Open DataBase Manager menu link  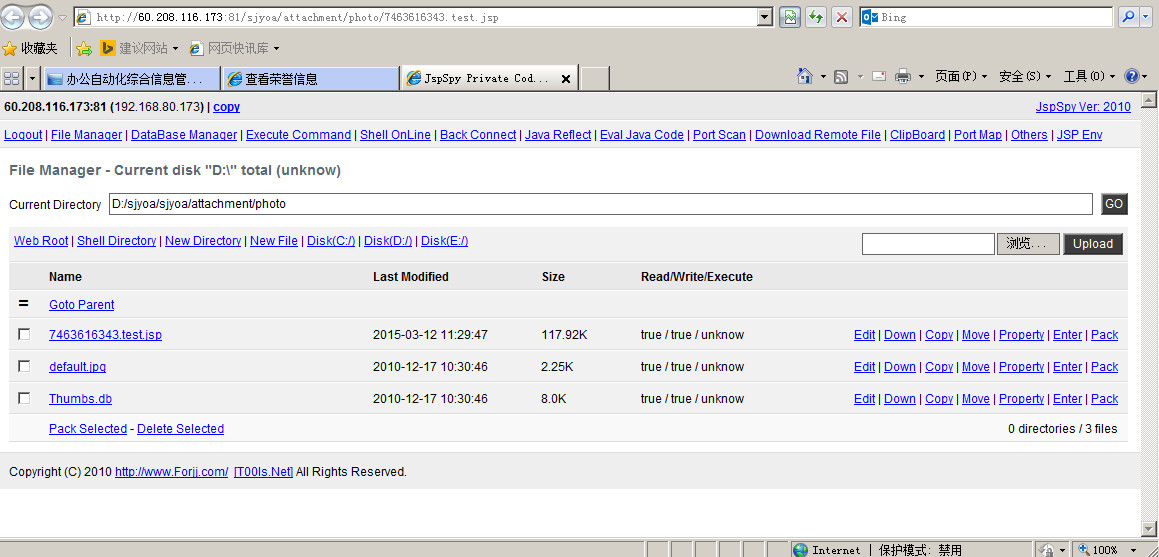[x=184, y=134]
